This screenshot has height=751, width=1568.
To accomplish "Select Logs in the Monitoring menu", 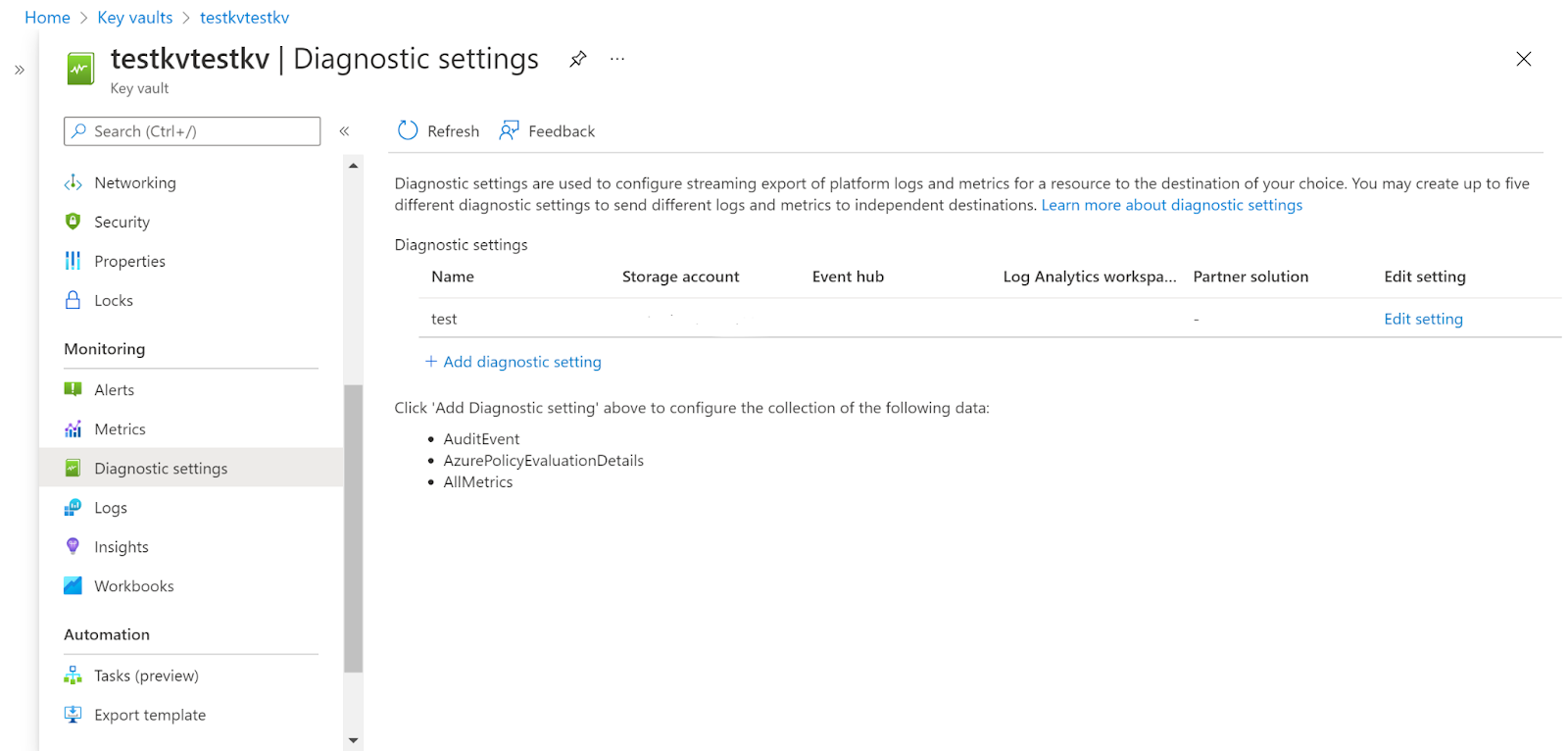I will pos(111,508).
